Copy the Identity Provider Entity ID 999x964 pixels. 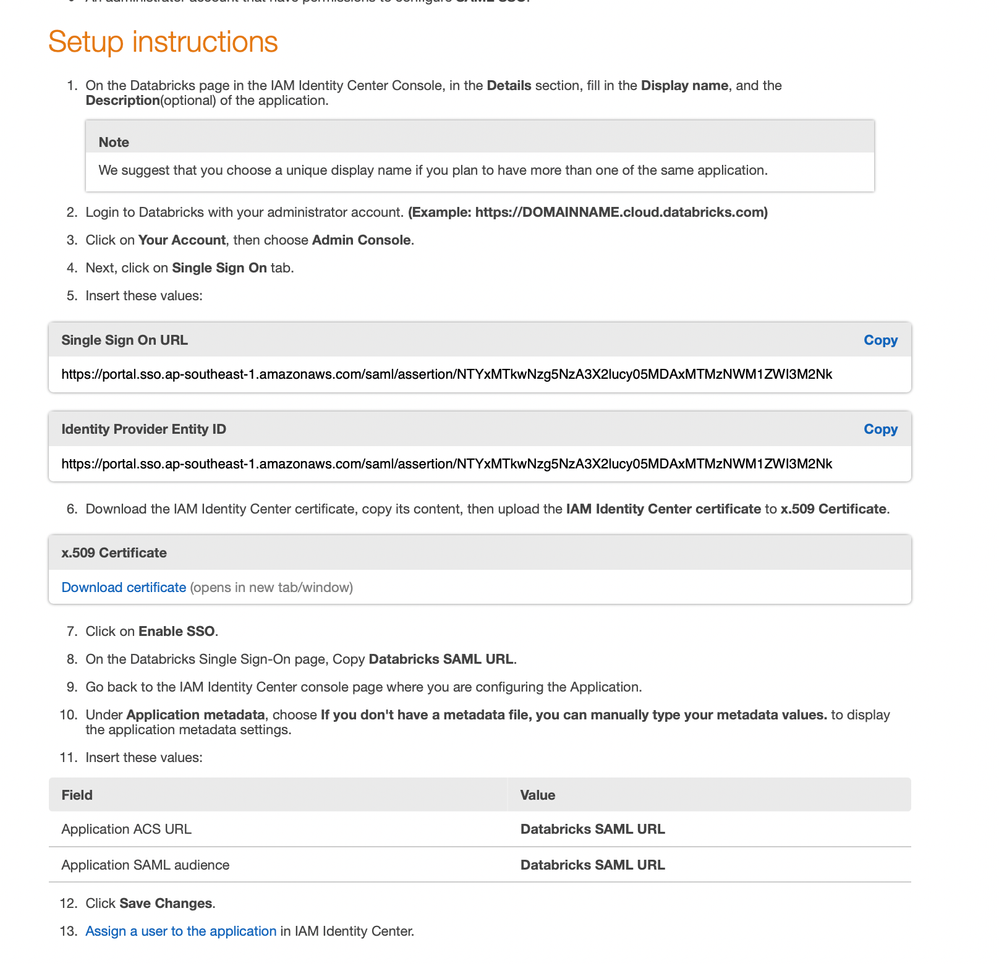(880, 429)
